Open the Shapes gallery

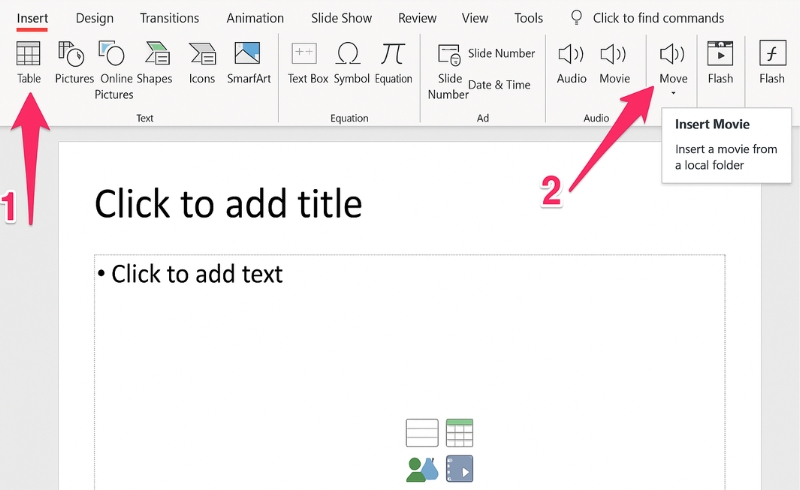pyautogui.click(x=155, y=62)
